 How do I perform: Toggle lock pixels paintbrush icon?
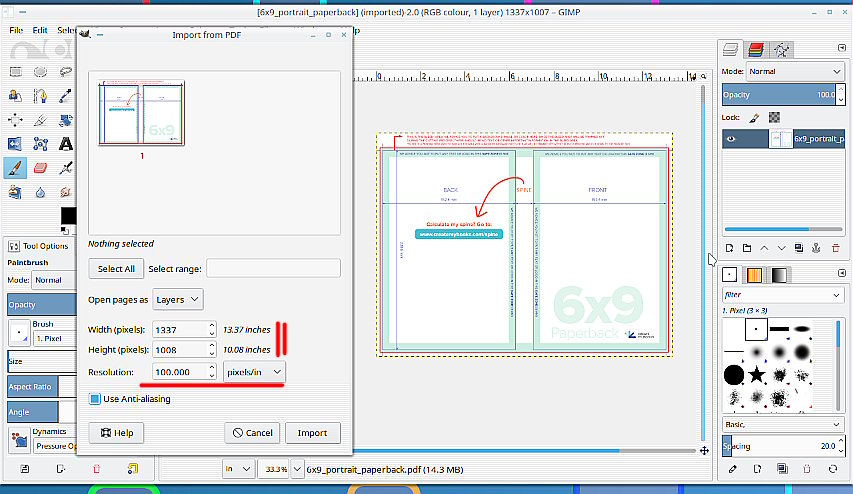click(x=754, y=118)
